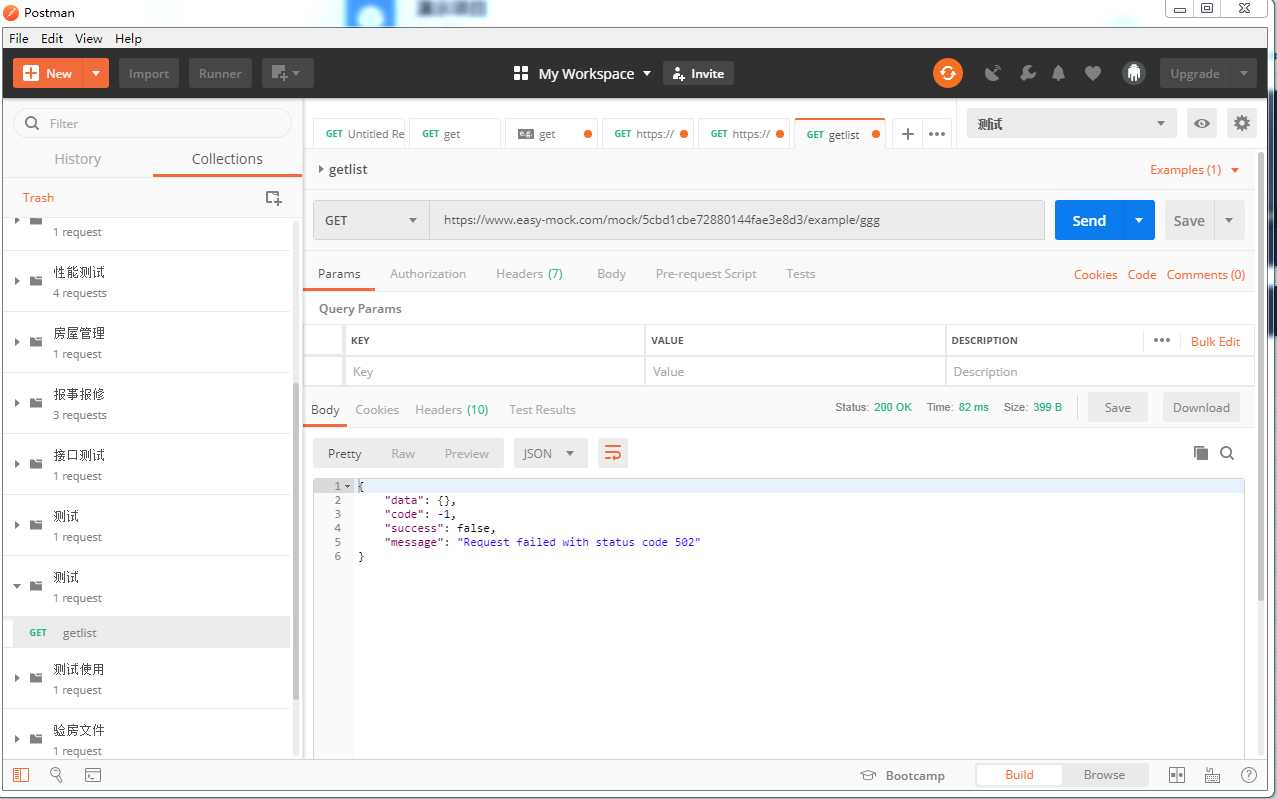Expand the getlist request name arrow
Image resolution: width=1277 pixels, height=799 pixels.
tap(321, 169)
